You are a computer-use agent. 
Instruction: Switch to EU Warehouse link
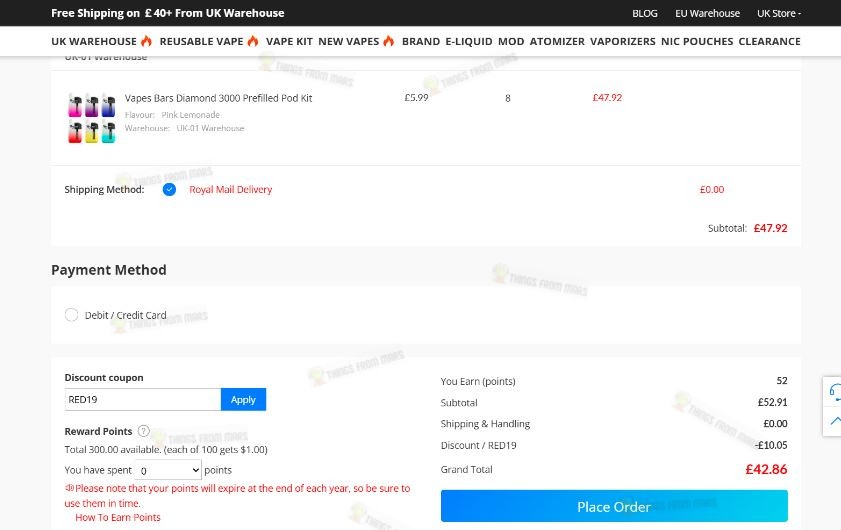point(707,13)
